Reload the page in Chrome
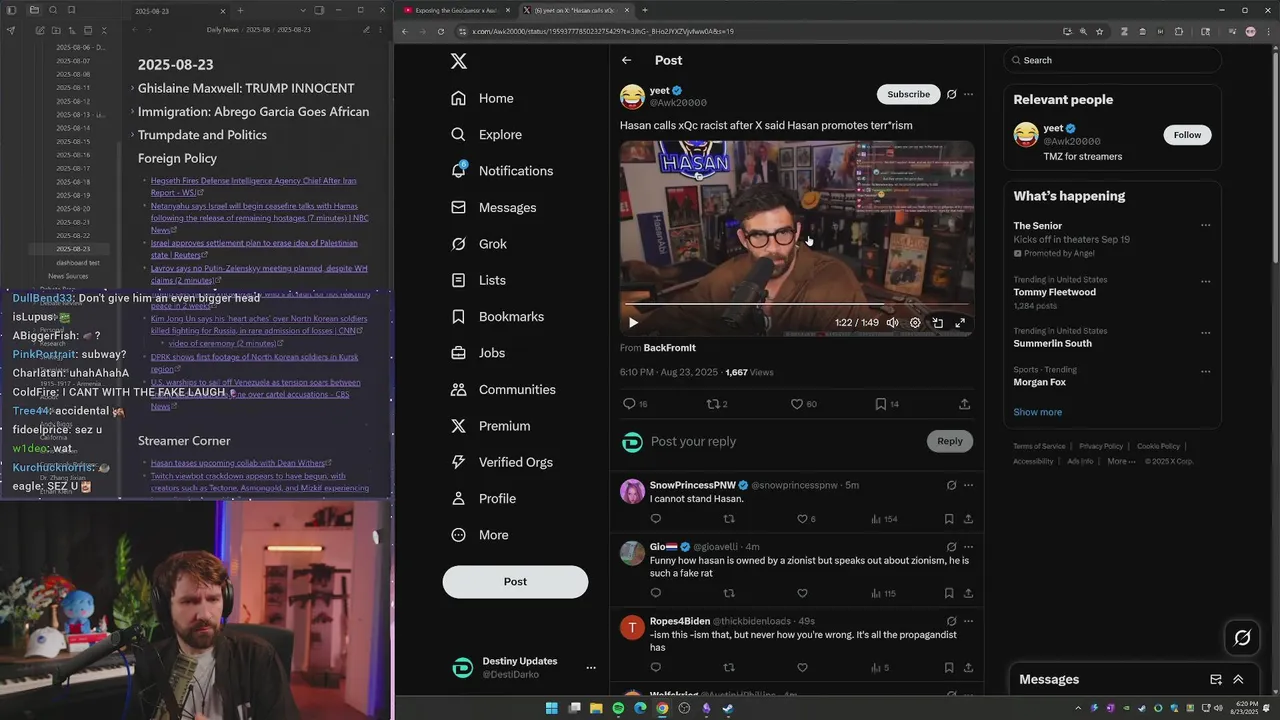Image resolution: width=1280 pixels, height=720 pixels. tap(441, 31)
